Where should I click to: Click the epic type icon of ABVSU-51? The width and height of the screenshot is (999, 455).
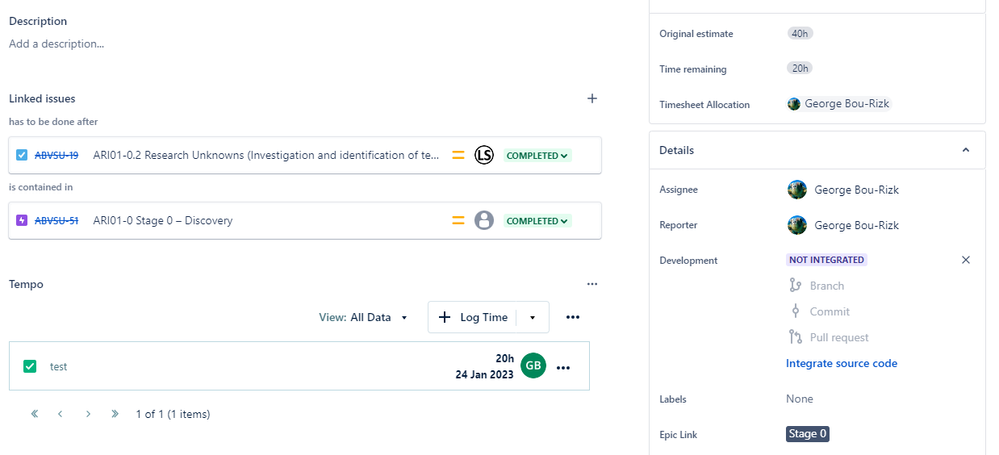[x=22, y=220]
